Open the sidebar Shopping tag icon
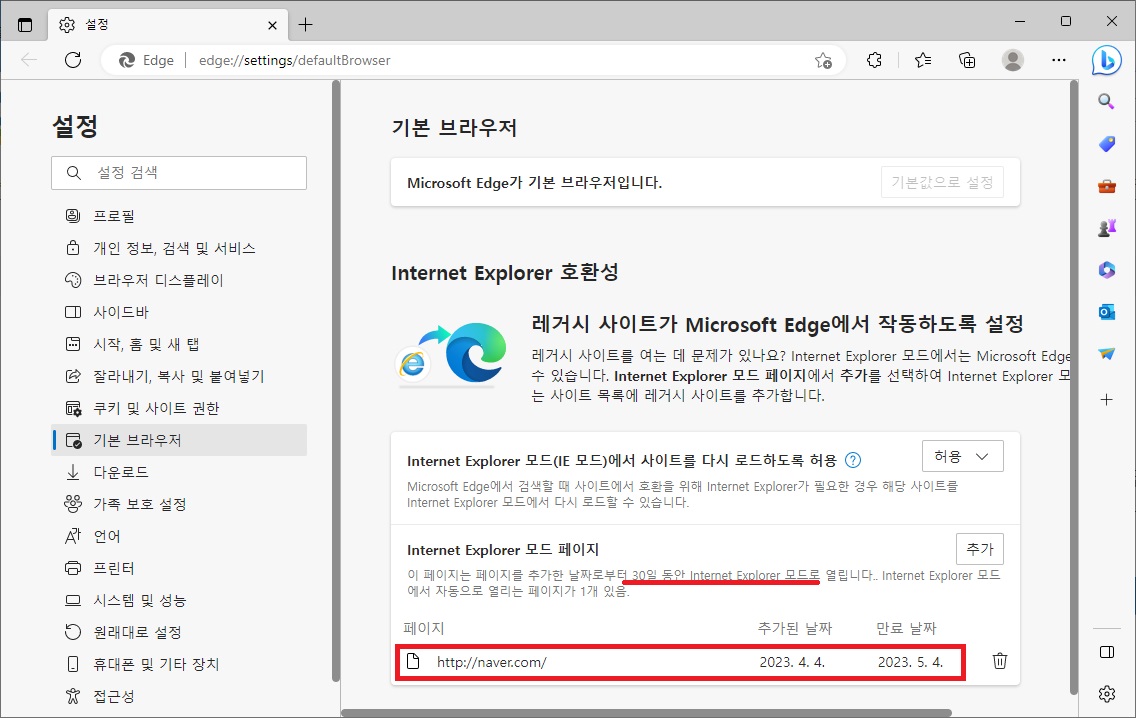 pyautogui.click(x=1106, y=144)
